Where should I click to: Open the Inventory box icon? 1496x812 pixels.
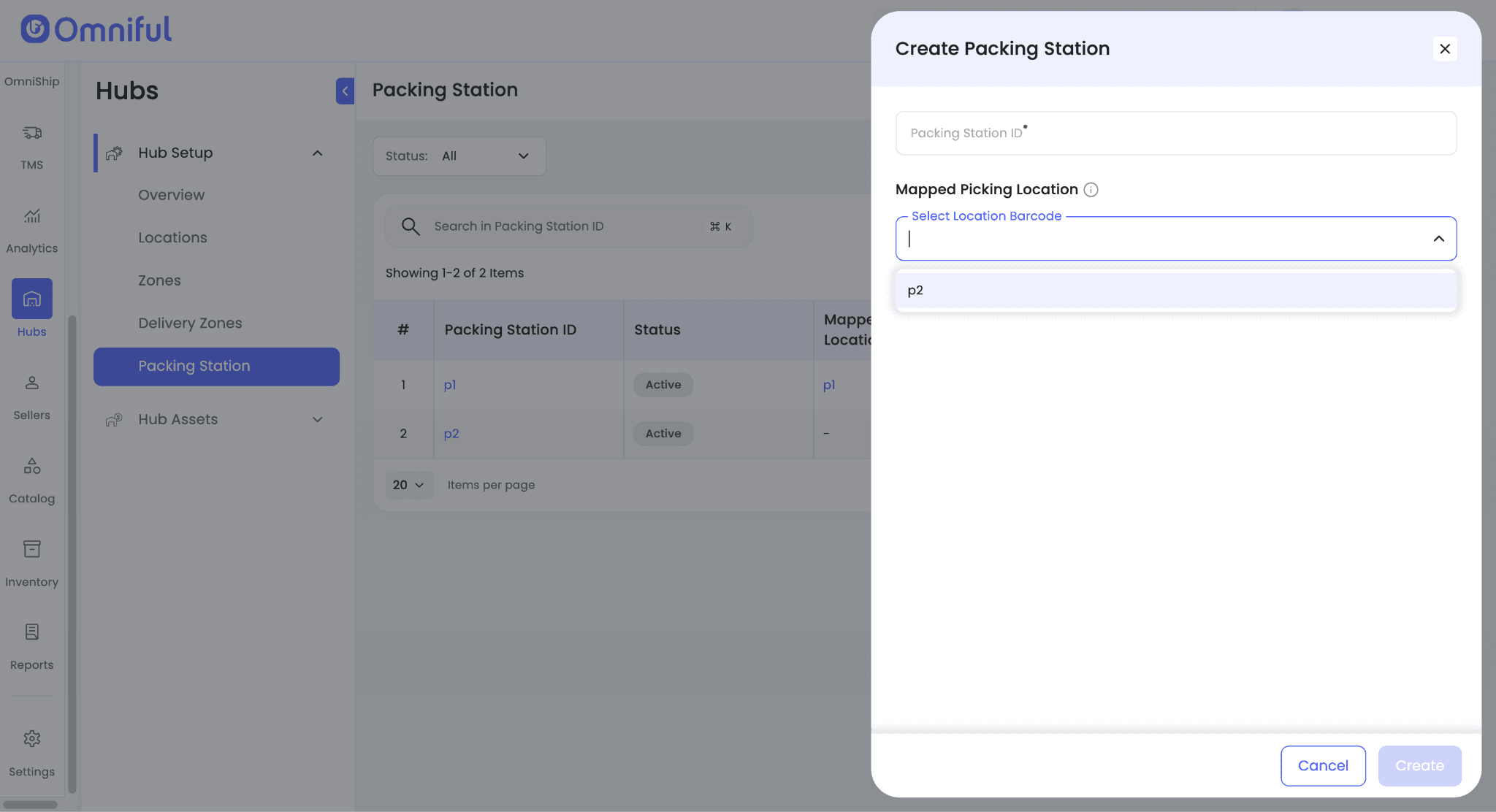(31, 549)
